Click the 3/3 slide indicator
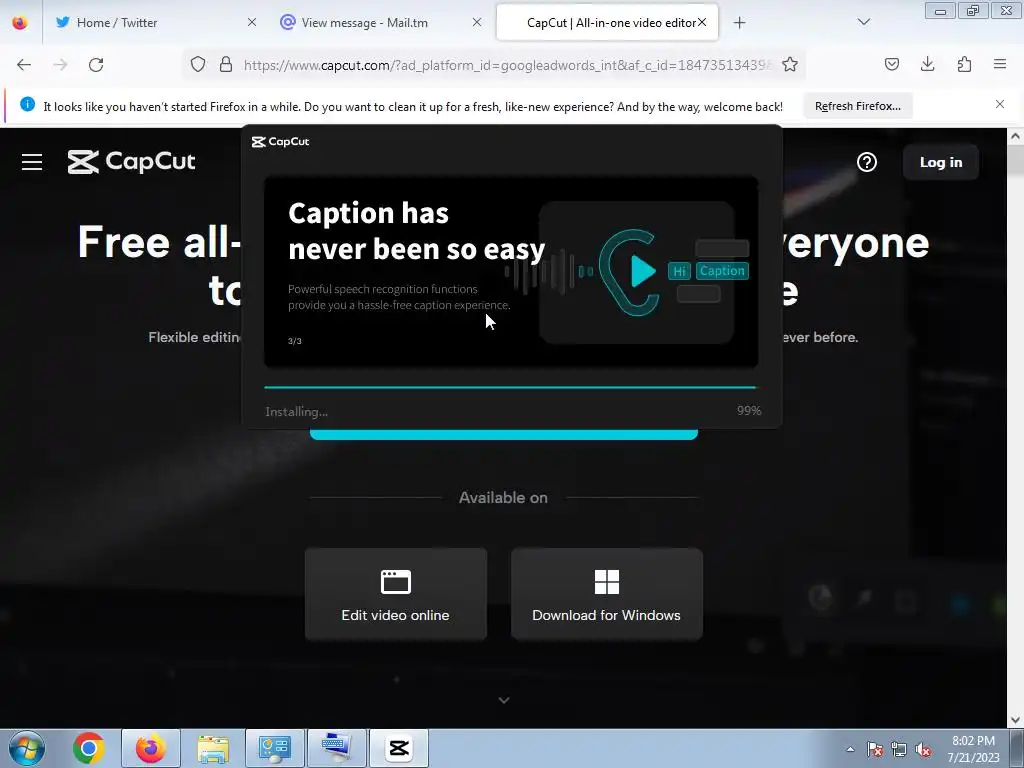1024x768 pixels. coord(295,341)
